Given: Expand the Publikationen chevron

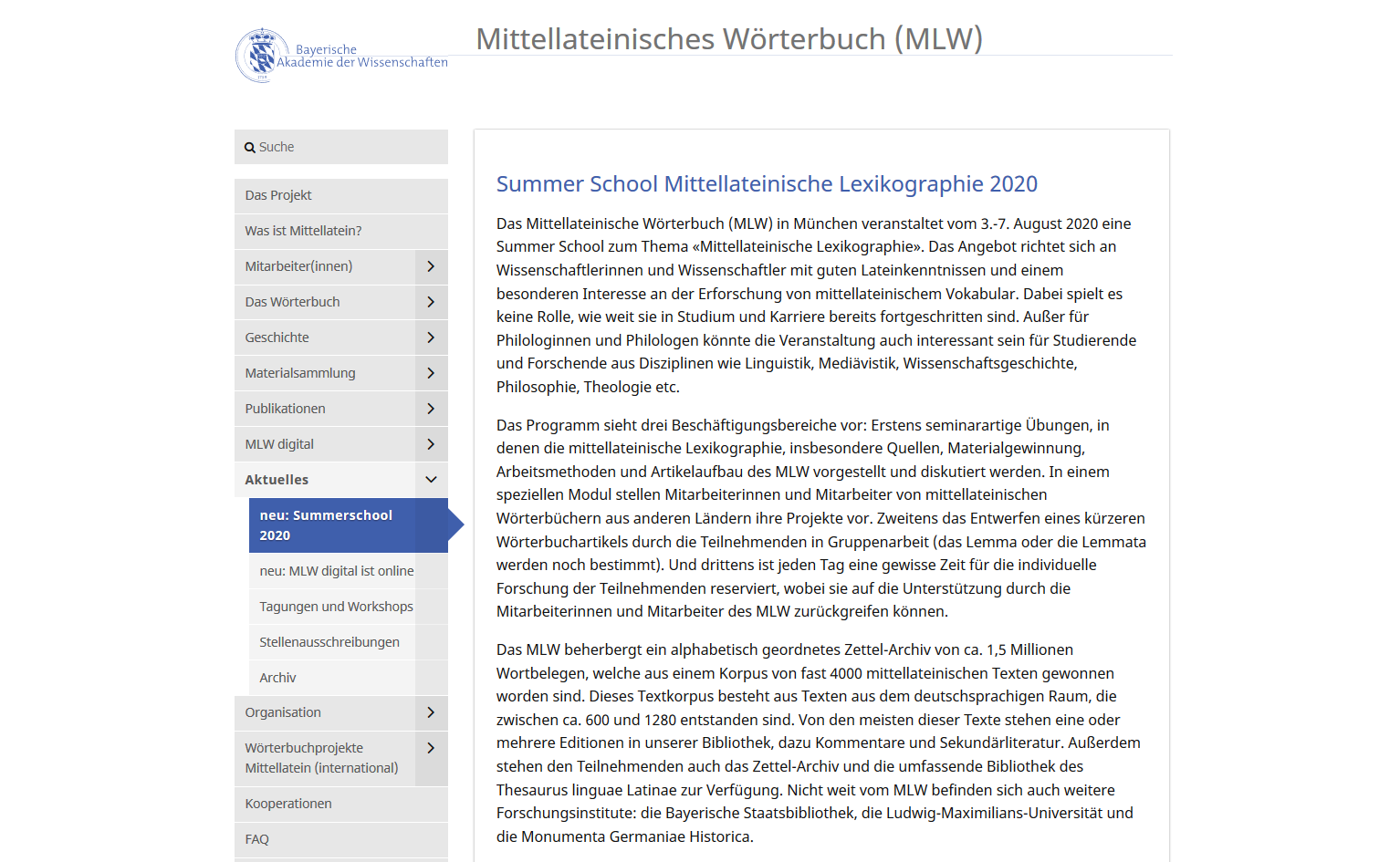Looking at the screenshot, I should [432, 409].
